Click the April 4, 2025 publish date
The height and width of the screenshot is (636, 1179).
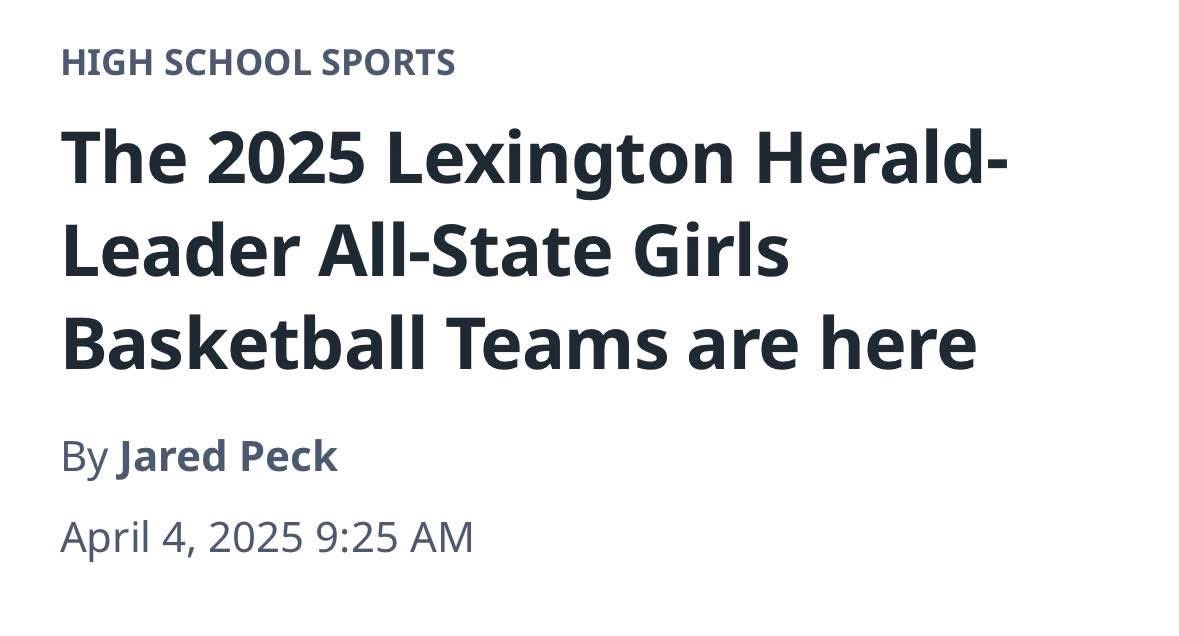pyautogui.click(x=181, y=538)
